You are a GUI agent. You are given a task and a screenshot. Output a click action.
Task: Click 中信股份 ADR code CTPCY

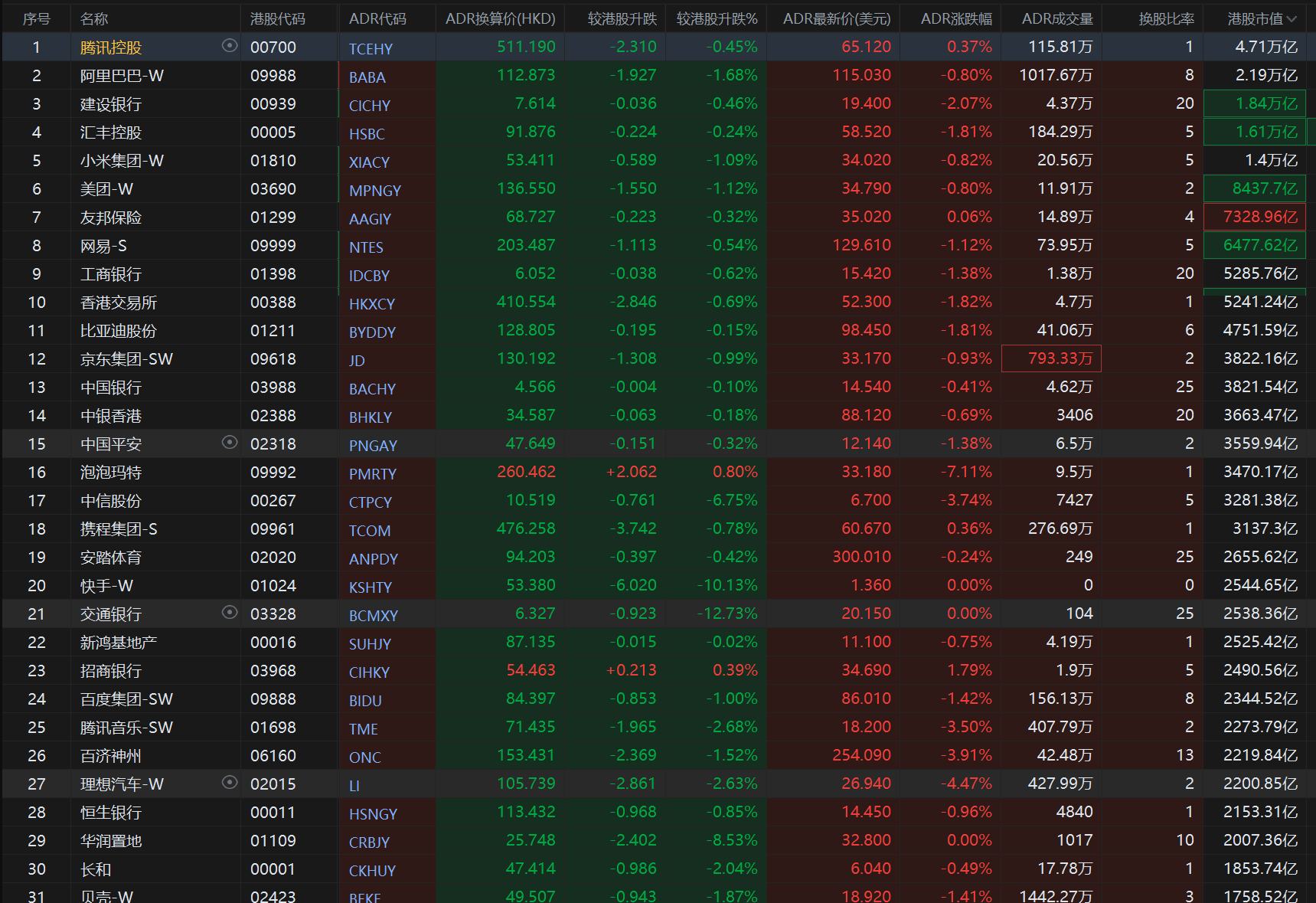click(x=371, y=502)
